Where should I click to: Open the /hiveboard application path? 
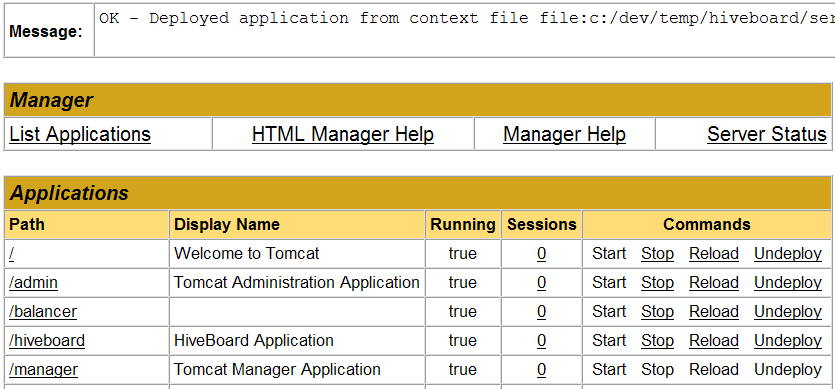coord(47,340)
